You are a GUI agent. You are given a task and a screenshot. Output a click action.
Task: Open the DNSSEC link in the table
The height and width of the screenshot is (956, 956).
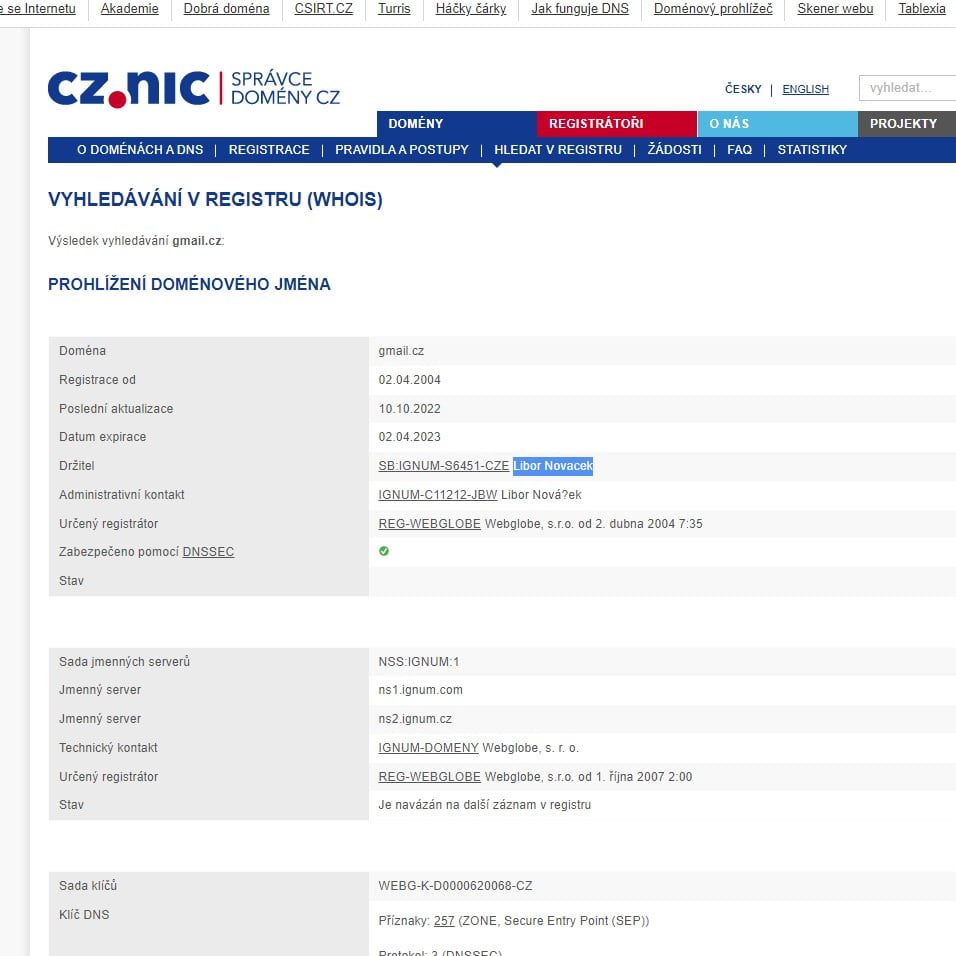click(x=208, y=552)
